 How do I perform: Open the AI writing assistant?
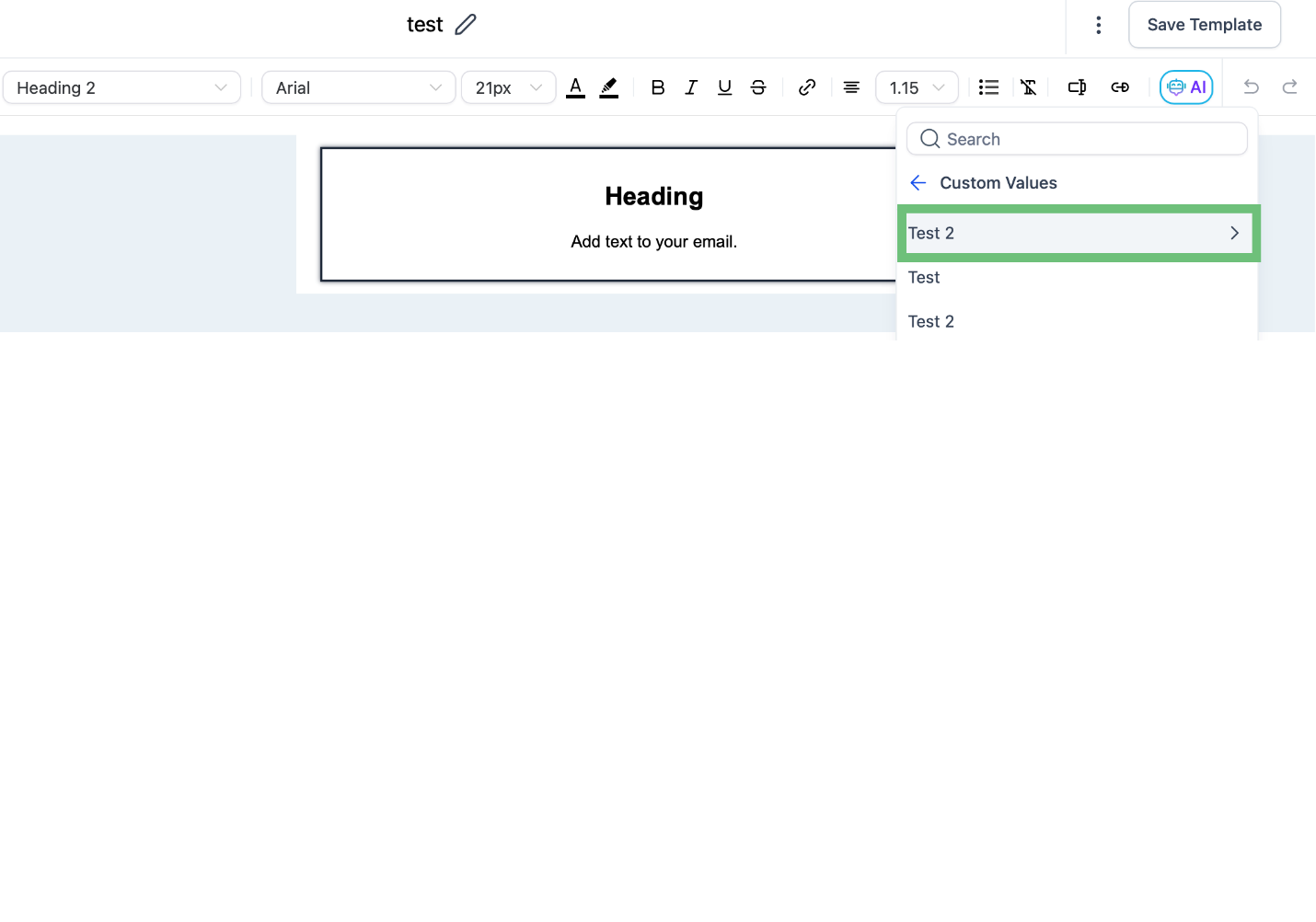coord(1186,87)
